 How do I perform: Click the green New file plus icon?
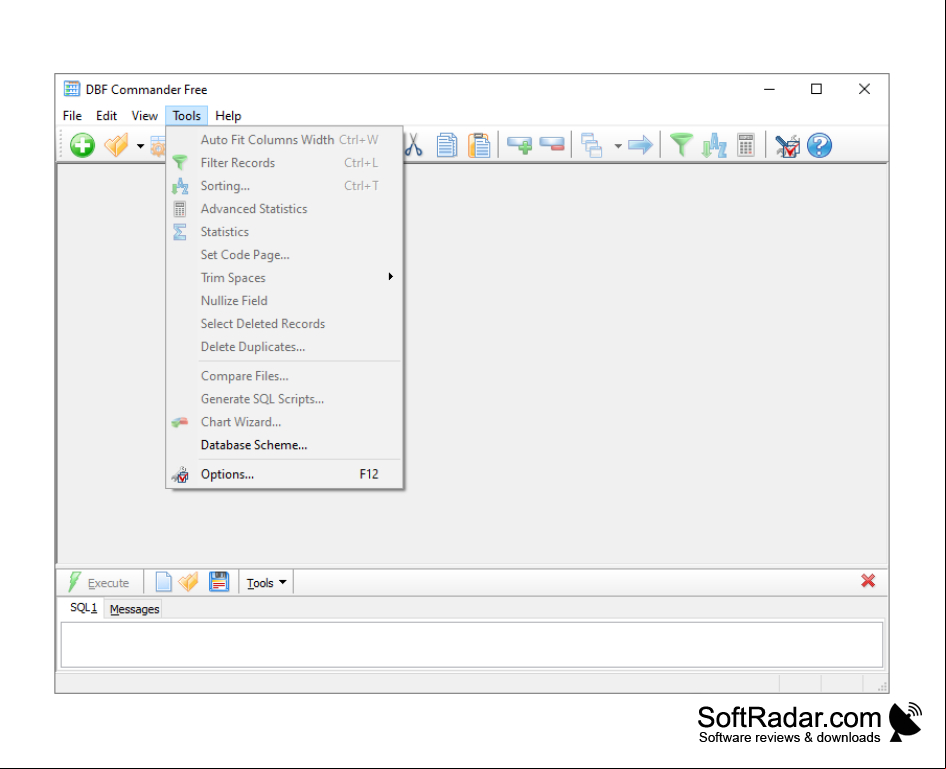pyautogui.click(x=82, y=145)
